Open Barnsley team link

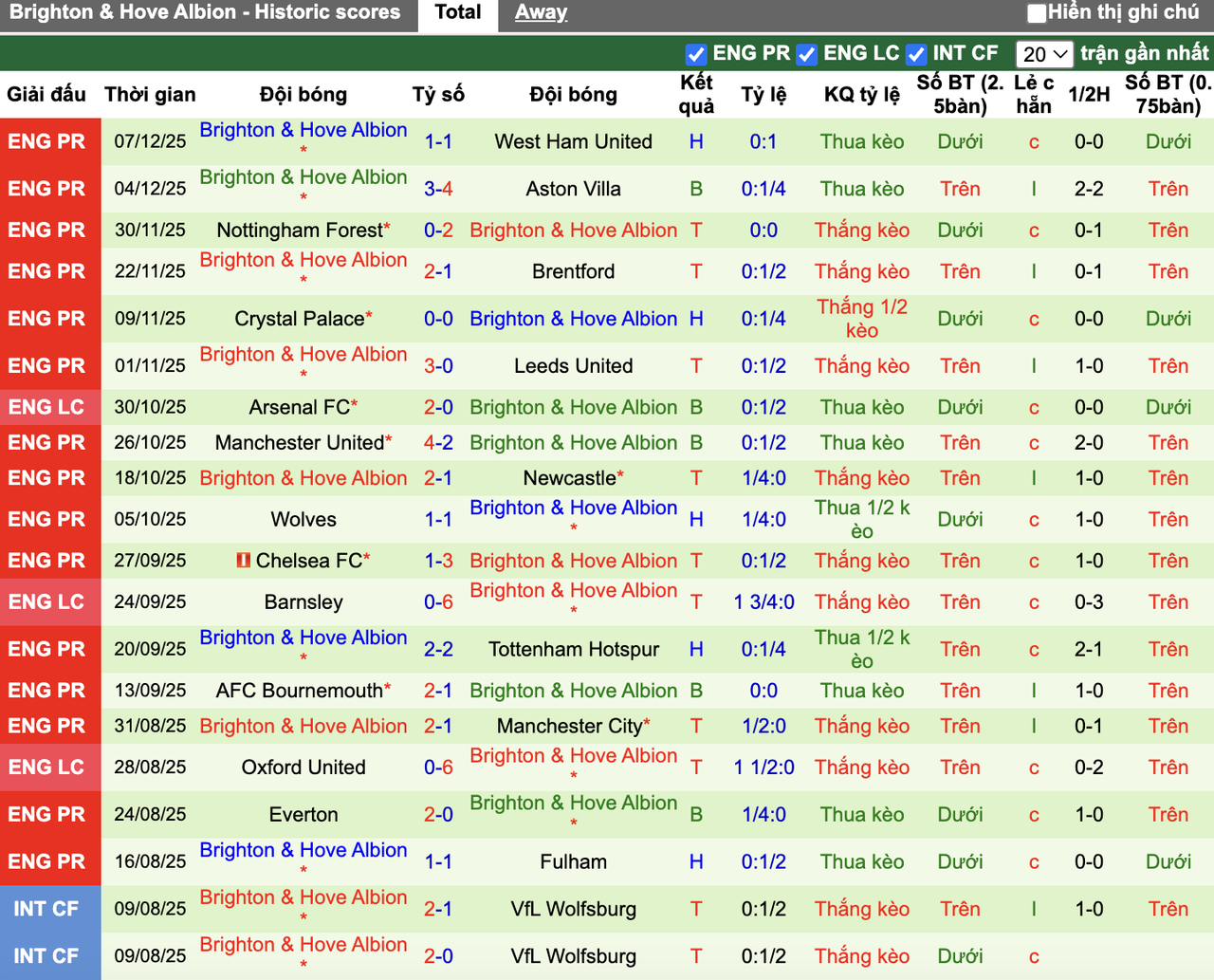pyautogui.click(x=303, y=601)
